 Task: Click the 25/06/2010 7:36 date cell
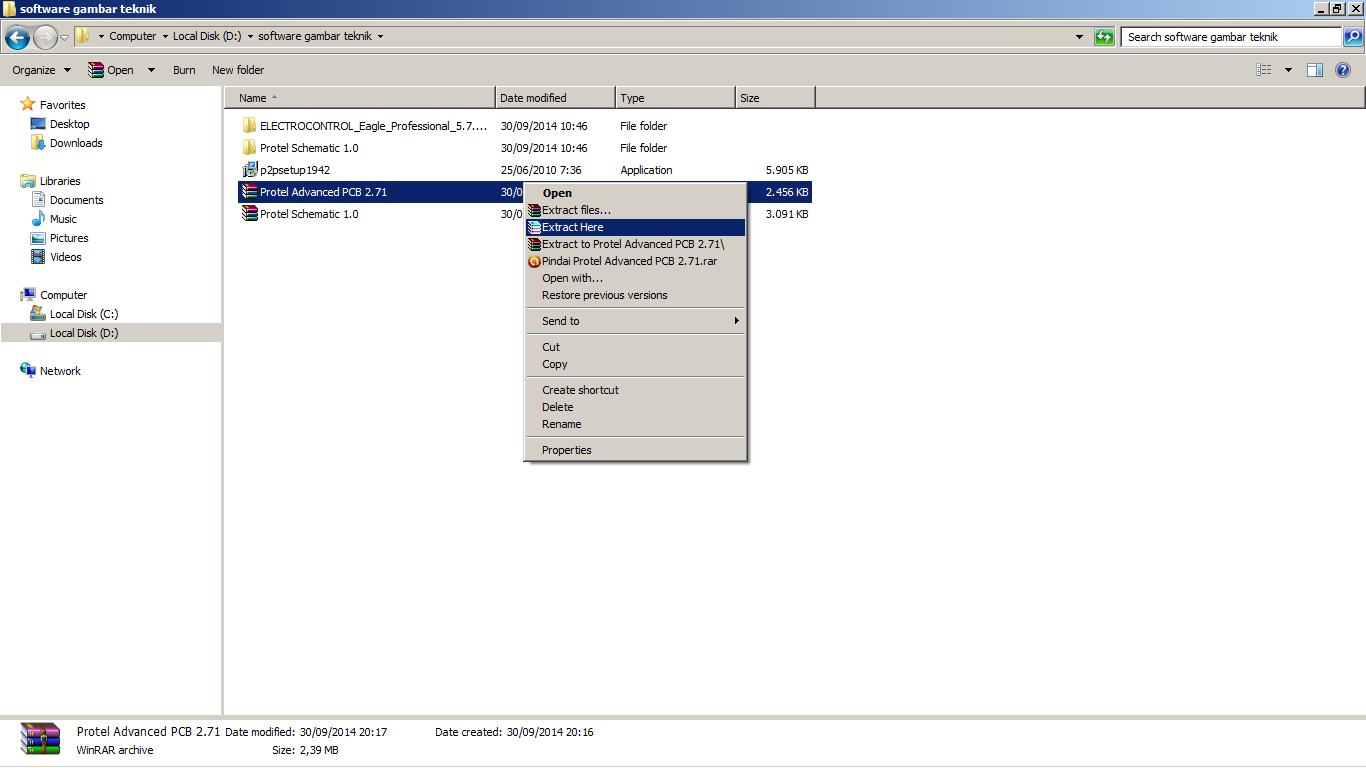[541, 170]
